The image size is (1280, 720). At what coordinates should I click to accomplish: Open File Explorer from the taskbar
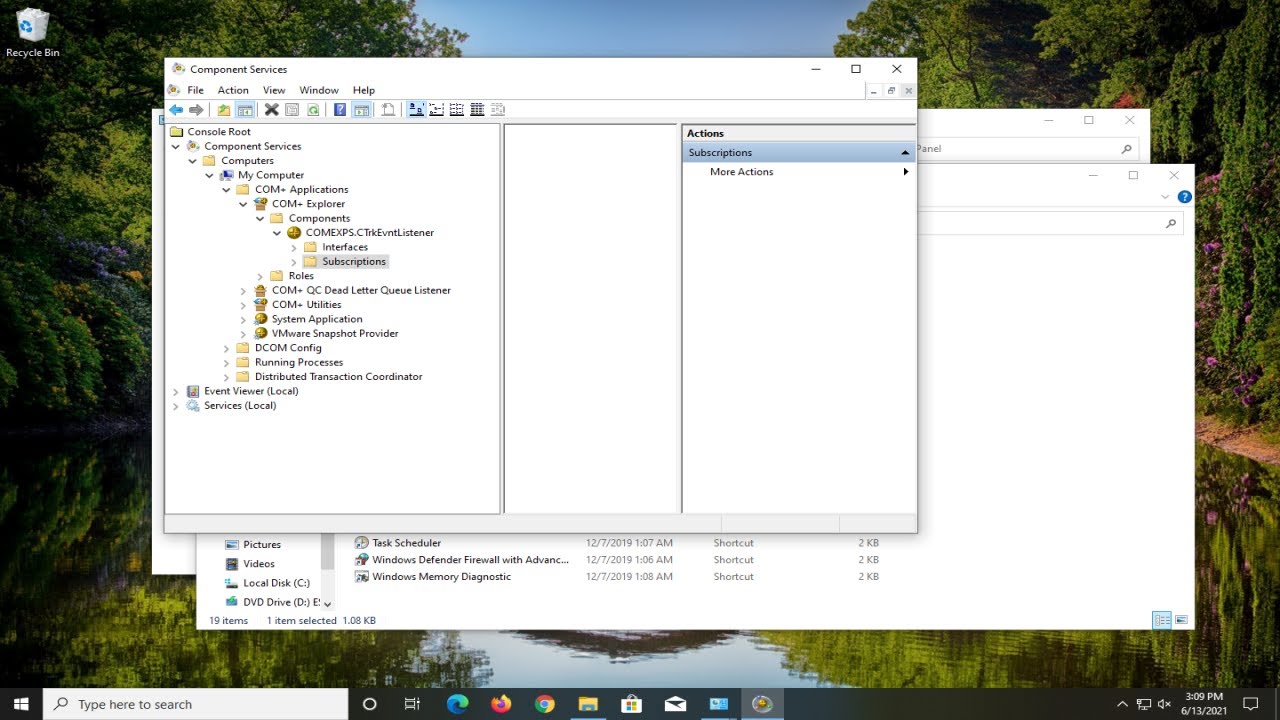pyautogui.click(x=588, y=704)
